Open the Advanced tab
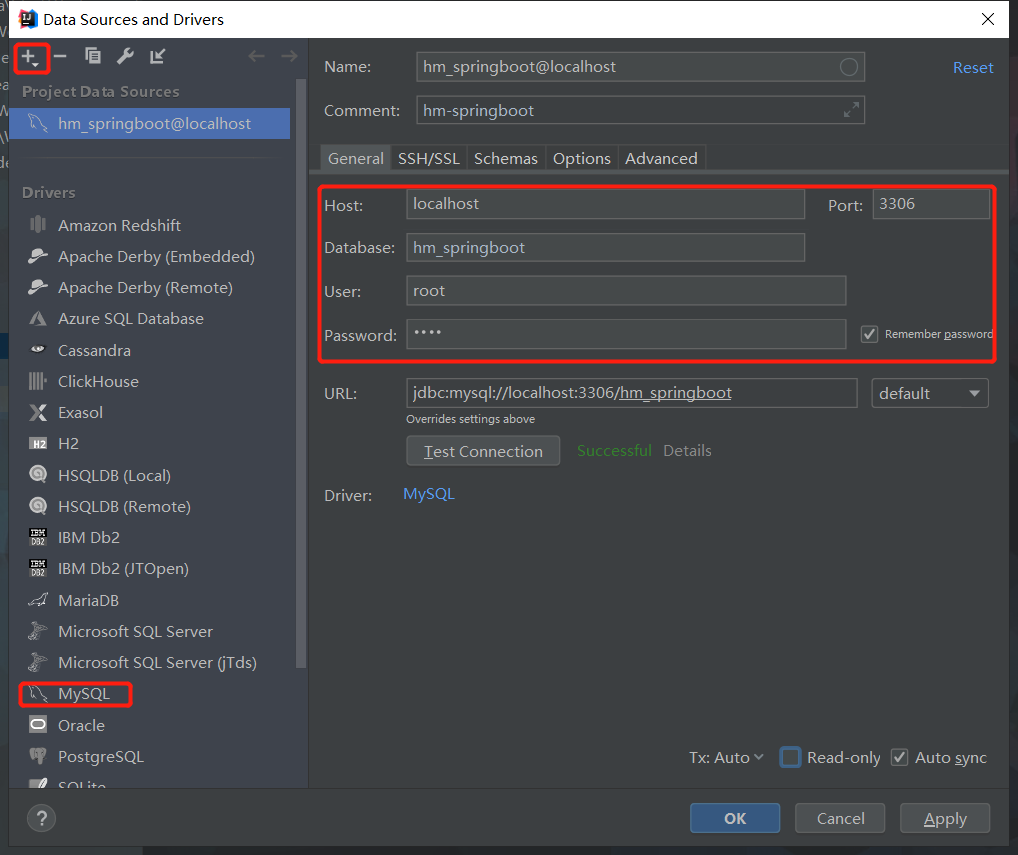 coord(661,158)
